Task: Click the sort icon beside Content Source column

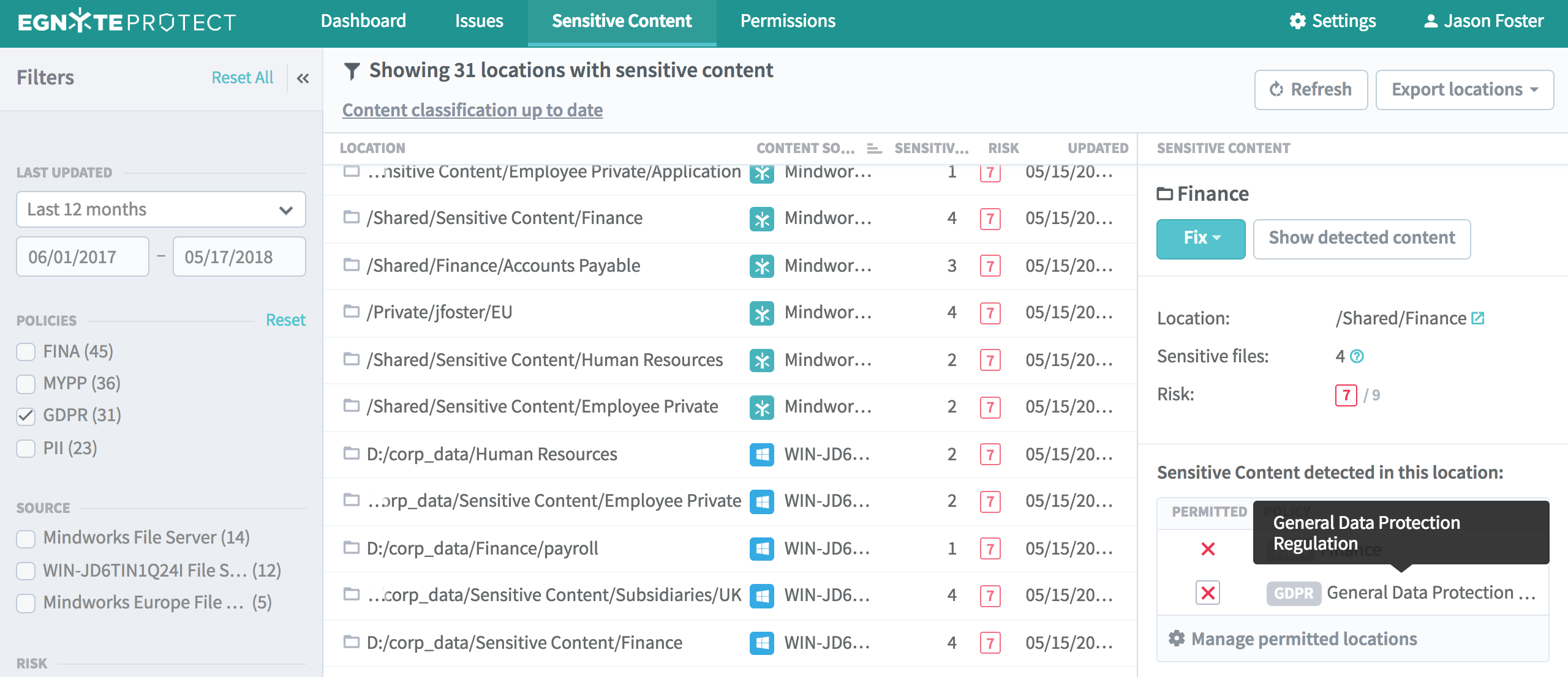Action: [x=874, y=149]
